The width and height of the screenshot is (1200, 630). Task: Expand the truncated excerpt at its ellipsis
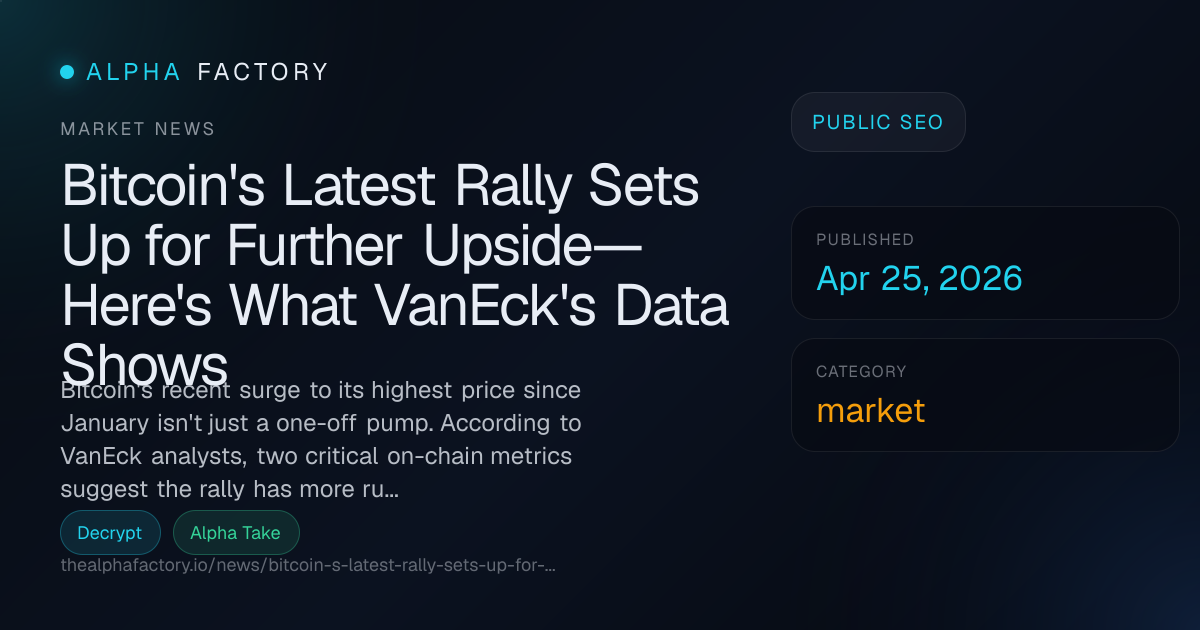pos(391,490)
